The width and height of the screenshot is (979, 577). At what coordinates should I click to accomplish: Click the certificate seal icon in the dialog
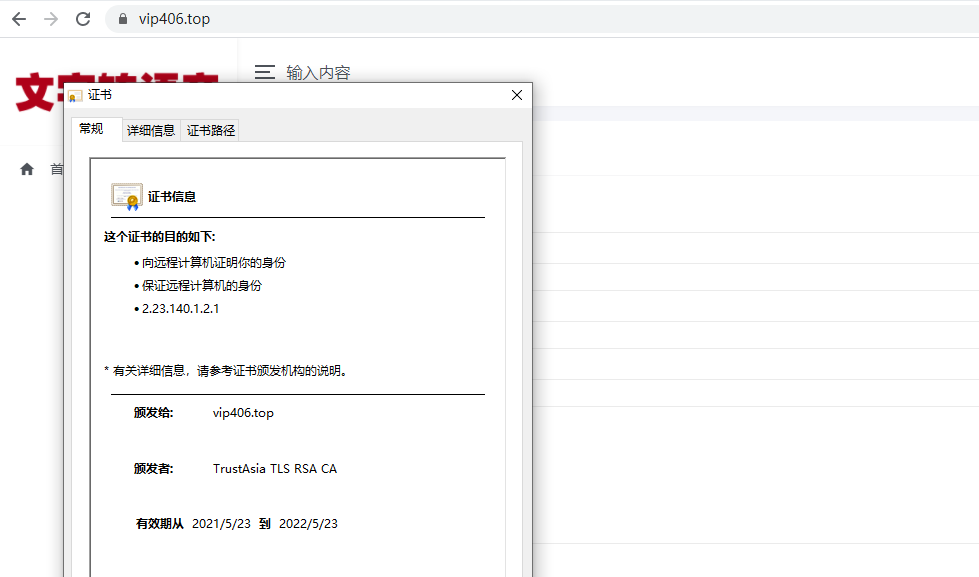126,195
